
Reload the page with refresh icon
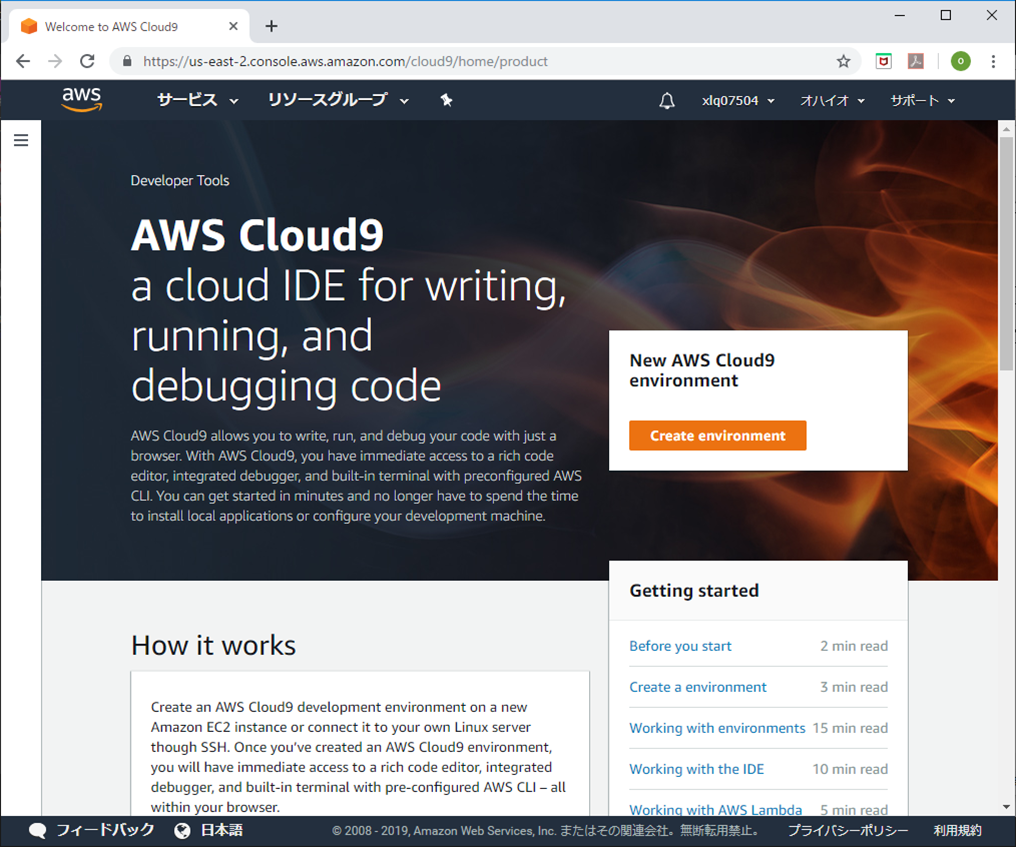click(87, 61)
